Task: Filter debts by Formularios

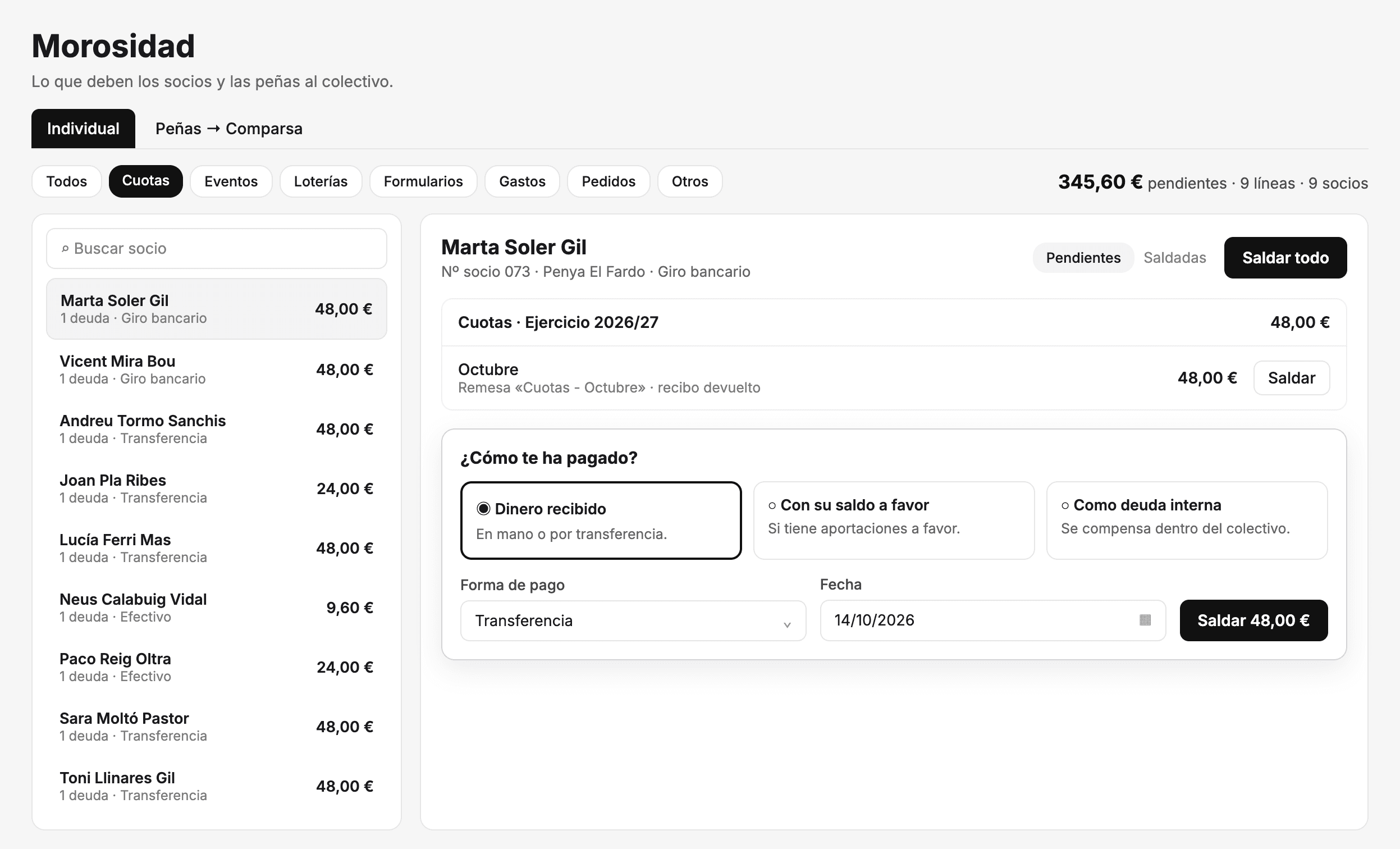Action: [423, 181]
